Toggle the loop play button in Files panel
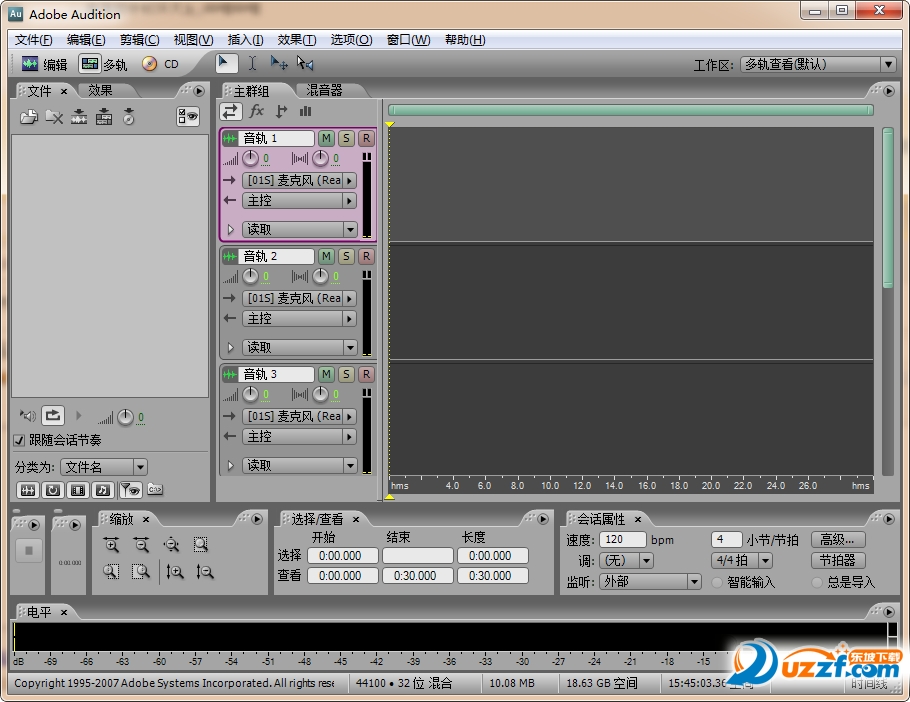 53,415
